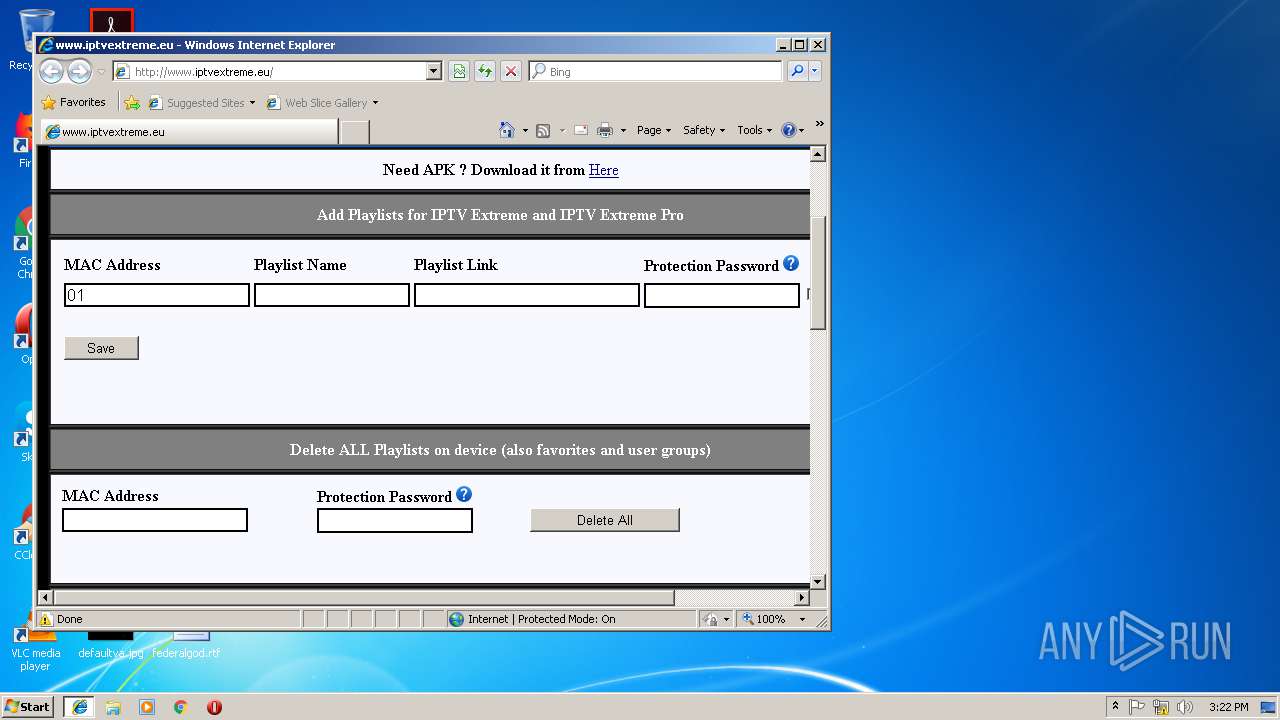Click Action Center flag tray icon
This screenshot has width=1280, height=720.
tap(1137, 707)
